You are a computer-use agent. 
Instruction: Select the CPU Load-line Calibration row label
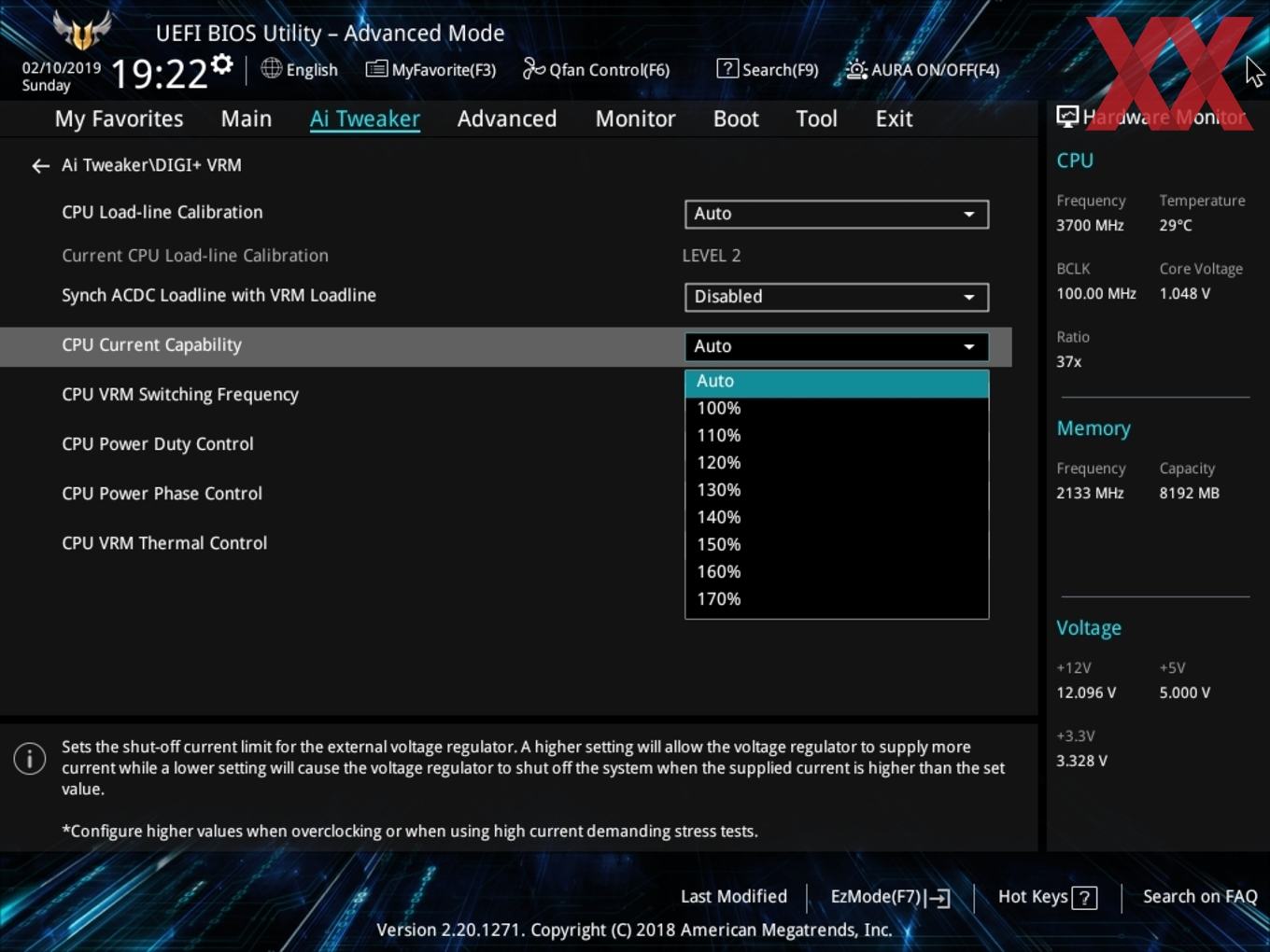point(162,212)
